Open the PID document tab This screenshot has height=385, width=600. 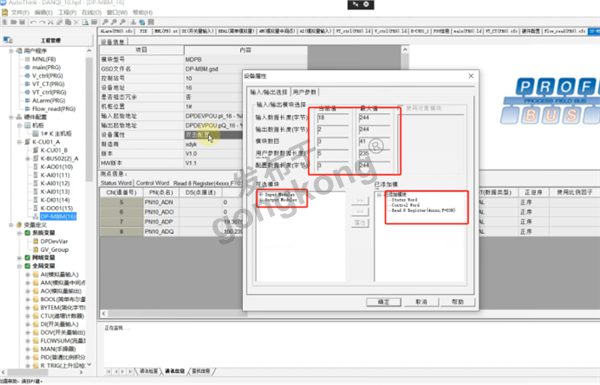click(x=143, y=31)
